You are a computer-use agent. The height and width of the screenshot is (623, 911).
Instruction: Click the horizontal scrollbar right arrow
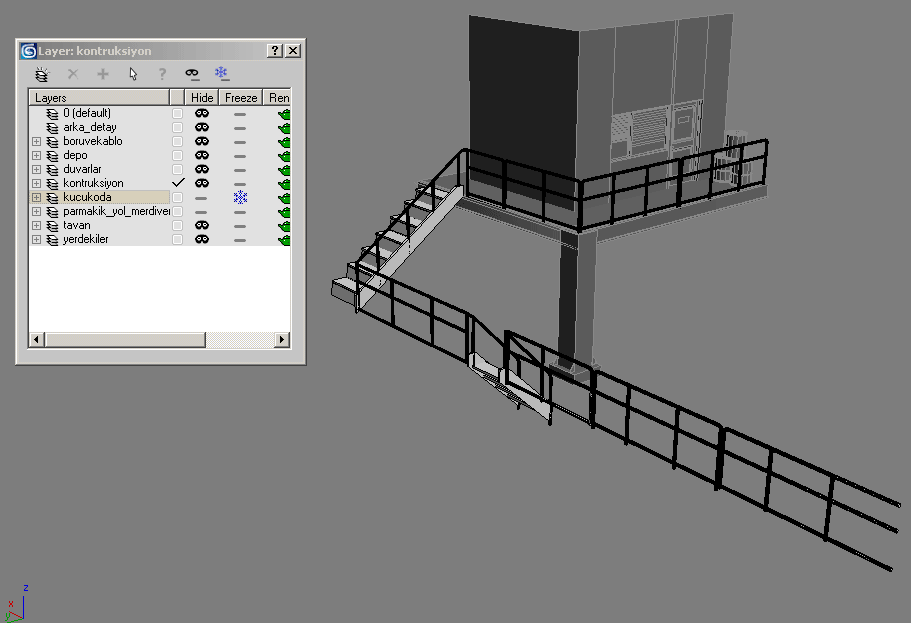(282, 340)
